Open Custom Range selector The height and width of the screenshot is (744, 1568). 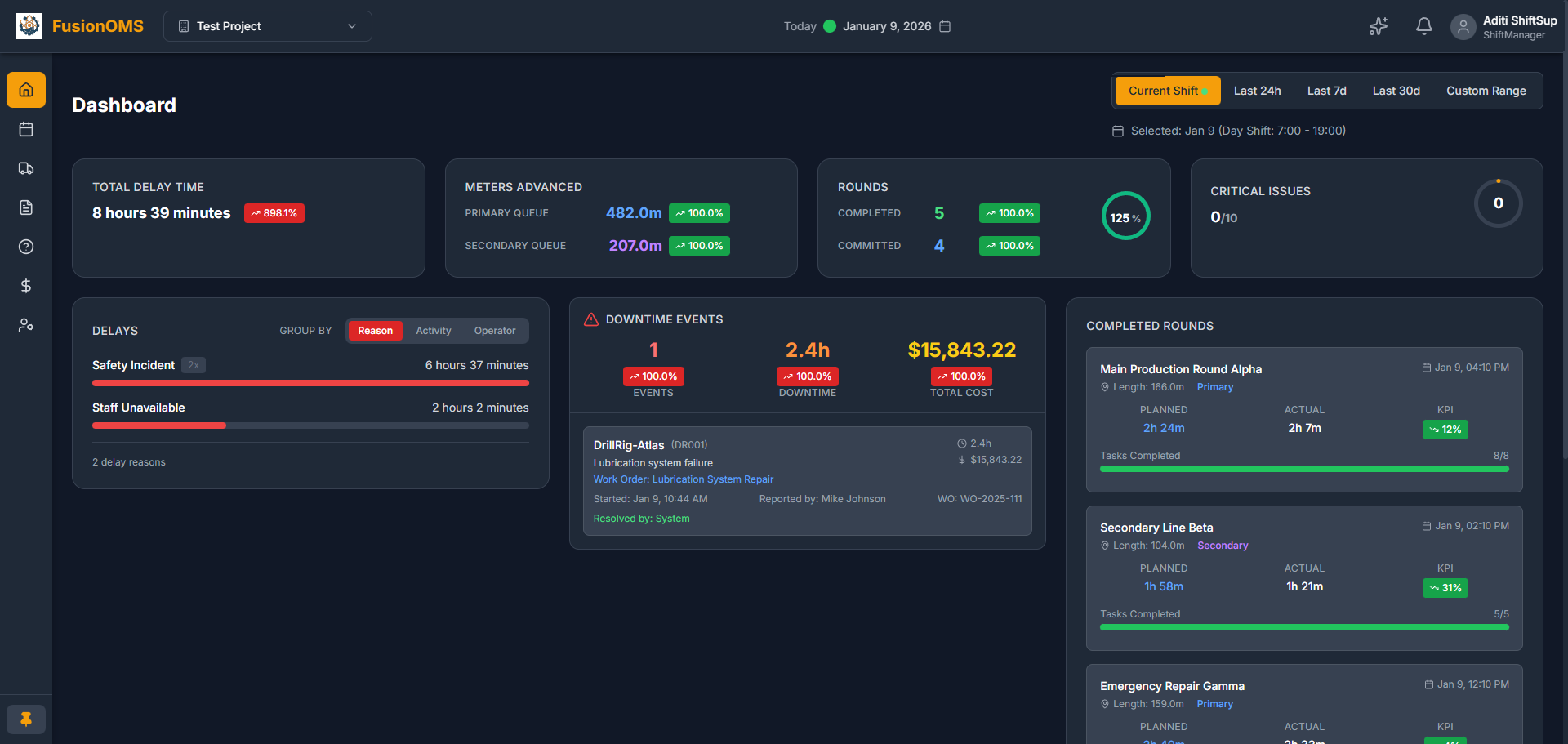tap(1486, 91)
